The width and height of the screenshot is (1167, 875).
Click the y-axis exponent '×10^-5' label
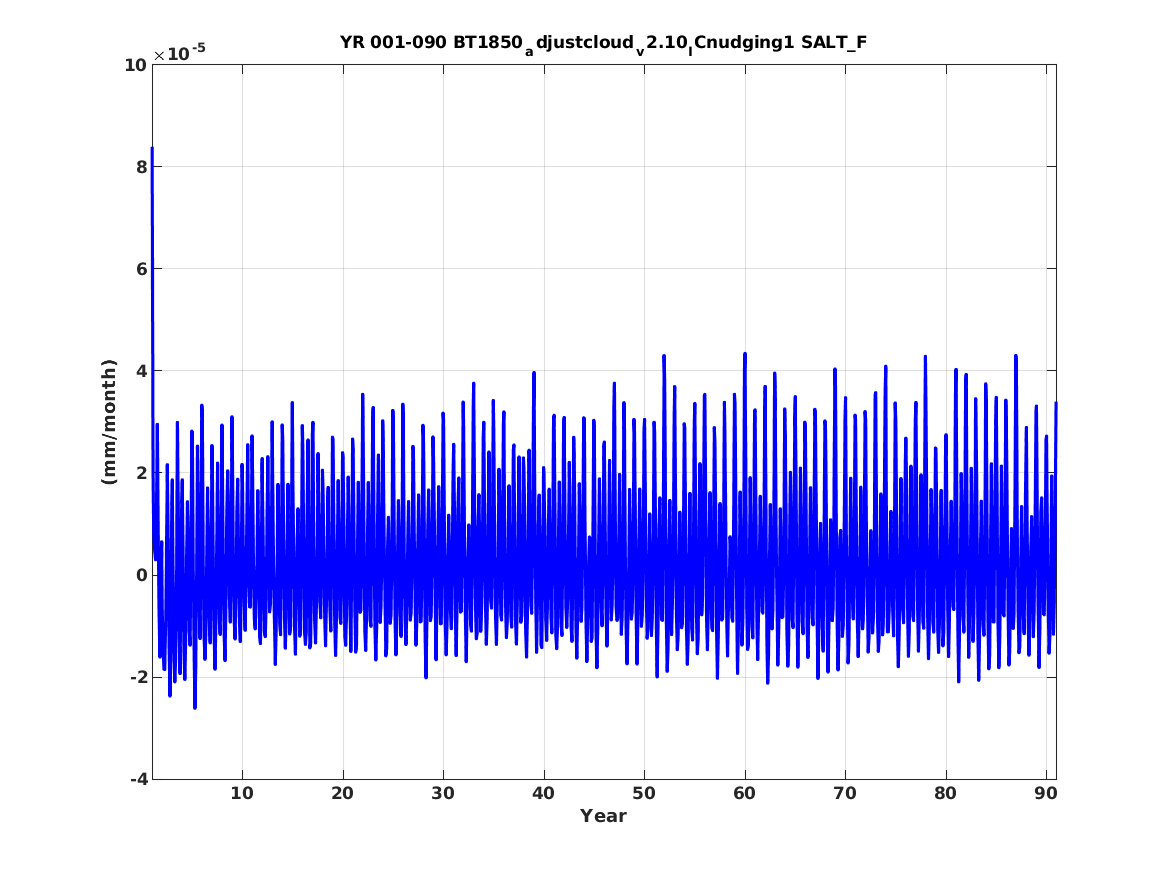(x=179, y=53)
